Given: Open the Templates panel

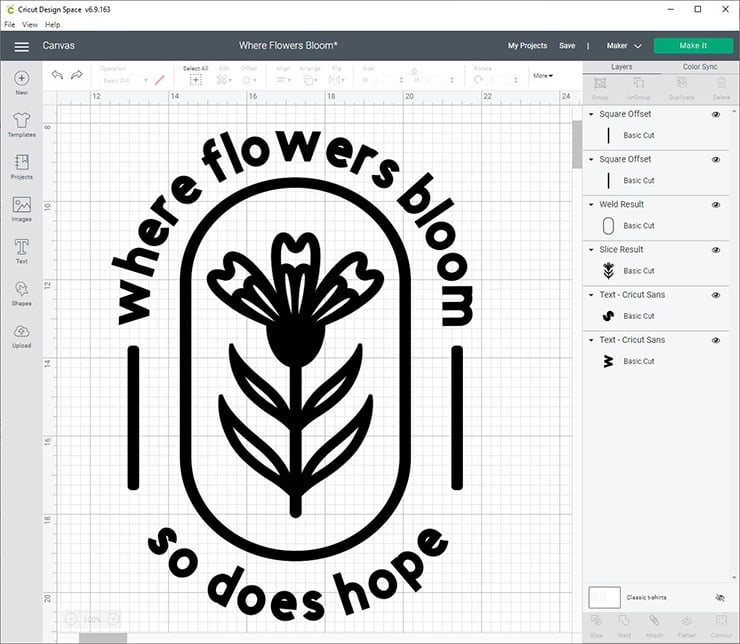Looking at the screenshot, I should pyautogui.click(x=21, y=125).
